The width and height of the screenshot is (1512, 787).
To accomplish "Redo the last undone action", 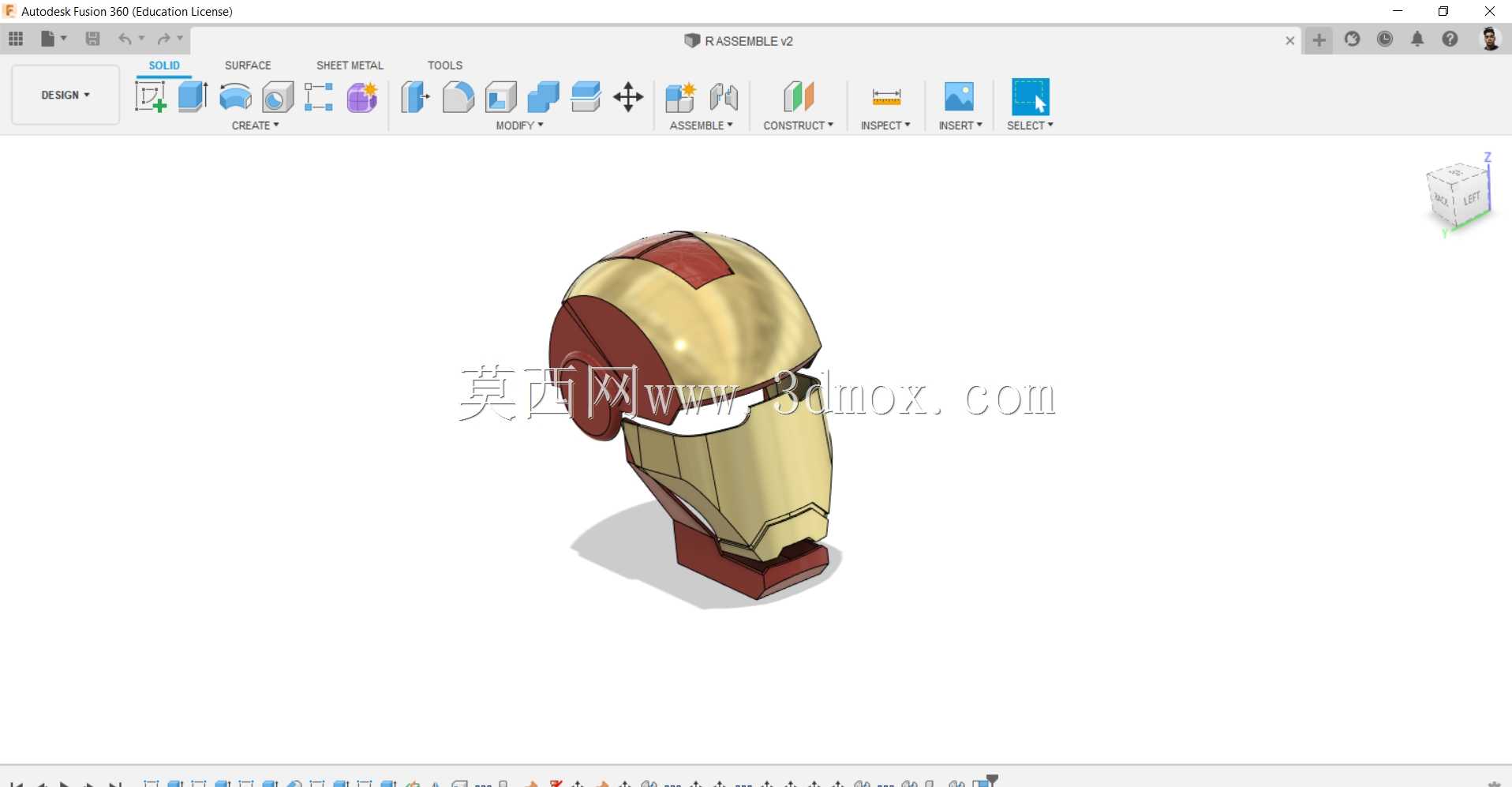I will pyautogui.click(x=164, y=39).
